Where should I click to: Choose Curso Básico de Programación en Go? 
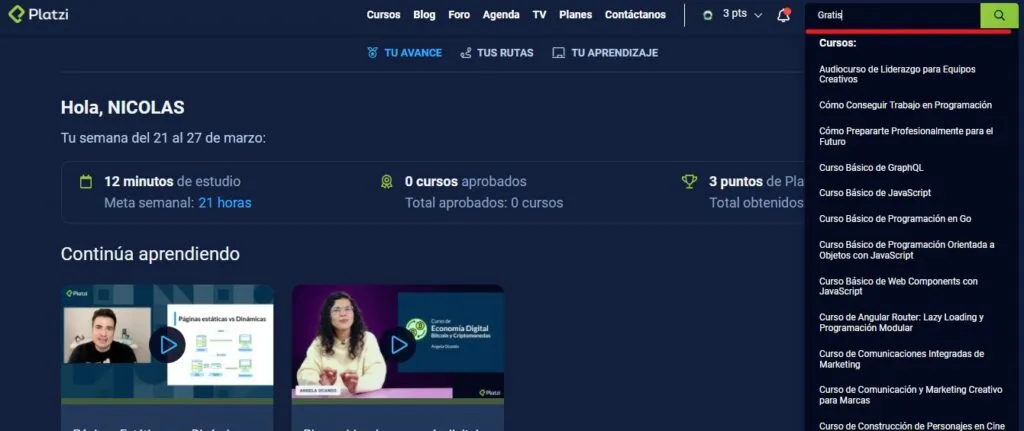[x=895, y=219]
